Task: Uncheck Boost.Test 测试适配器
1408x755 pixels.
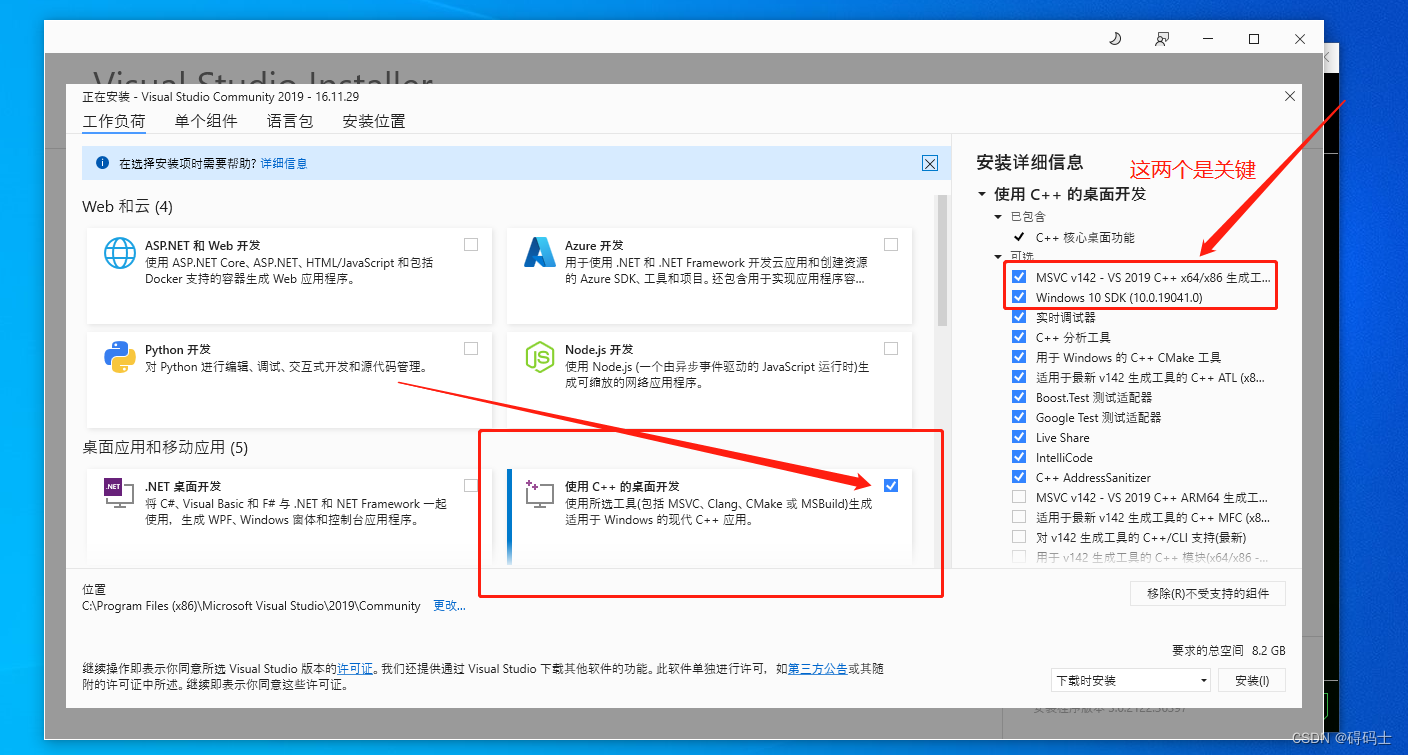Action: pos(1019,397)
